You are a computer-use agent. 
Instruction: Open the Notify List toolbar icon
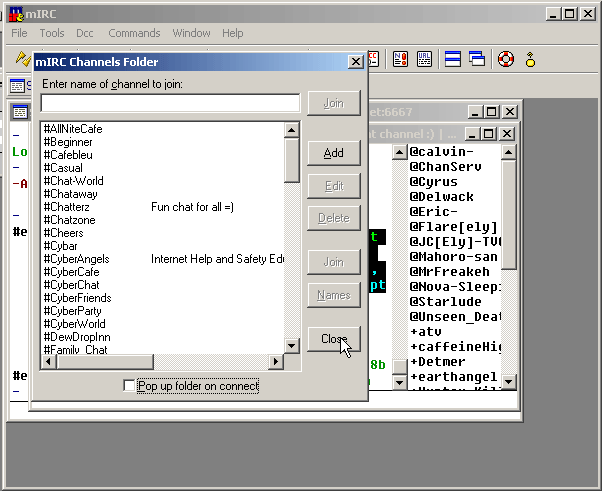pyautogui.click(x=400, y=59)
